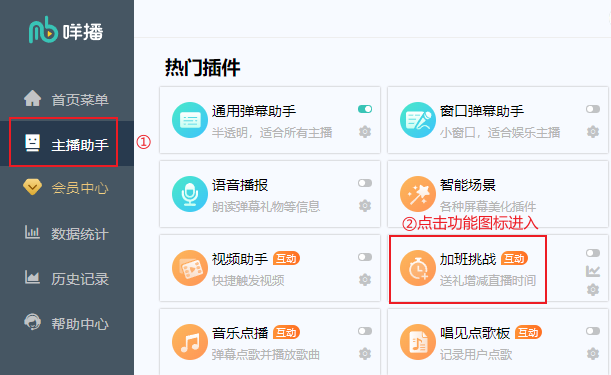Click the 通用弹幕助手 plugin icon
This screenshot has width=611, height=375.
click(190, 120)
